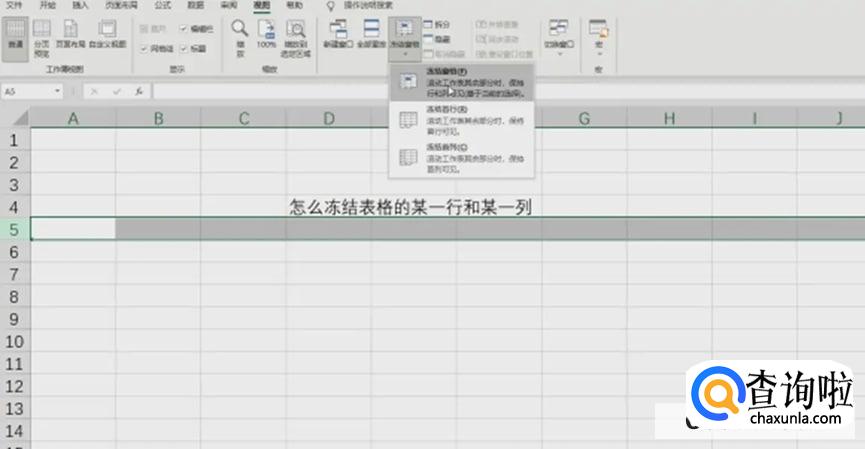Screen dimensions: 865x449
Task: Open the Data (数据) tab
Action: click(x=196, y=5)
